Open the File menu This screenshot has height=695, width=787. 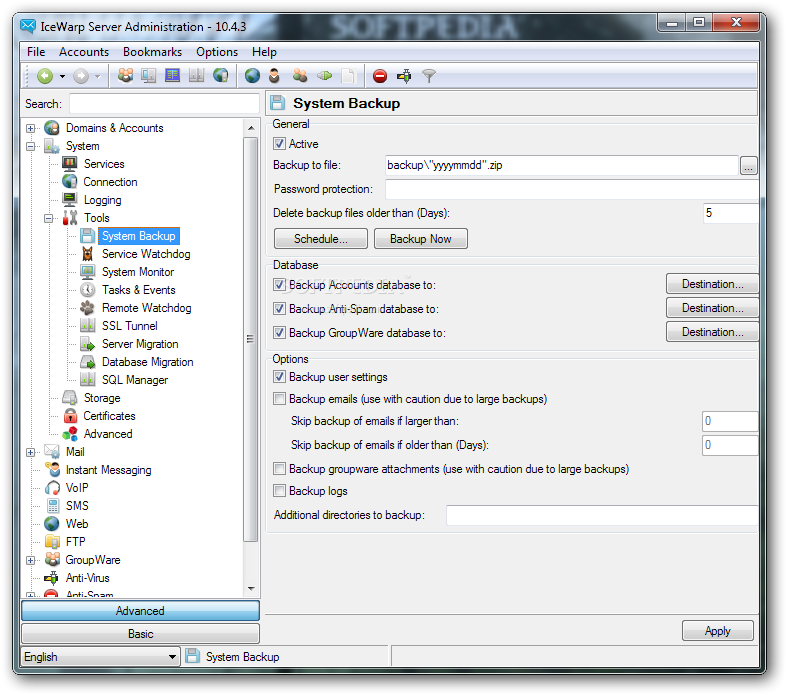point(36,52)
